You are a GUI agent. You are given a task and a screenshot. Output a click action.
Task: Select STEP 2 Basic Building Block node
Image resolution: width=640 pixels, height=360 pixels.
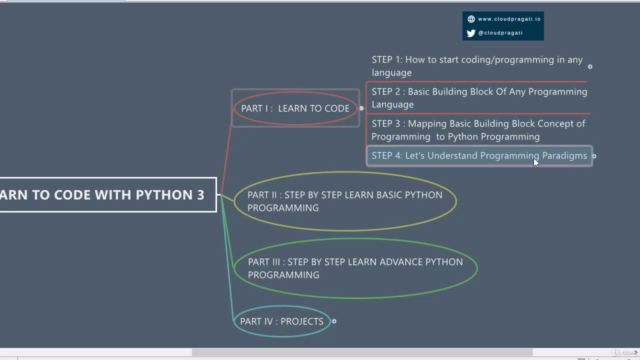tap(479, 98)
